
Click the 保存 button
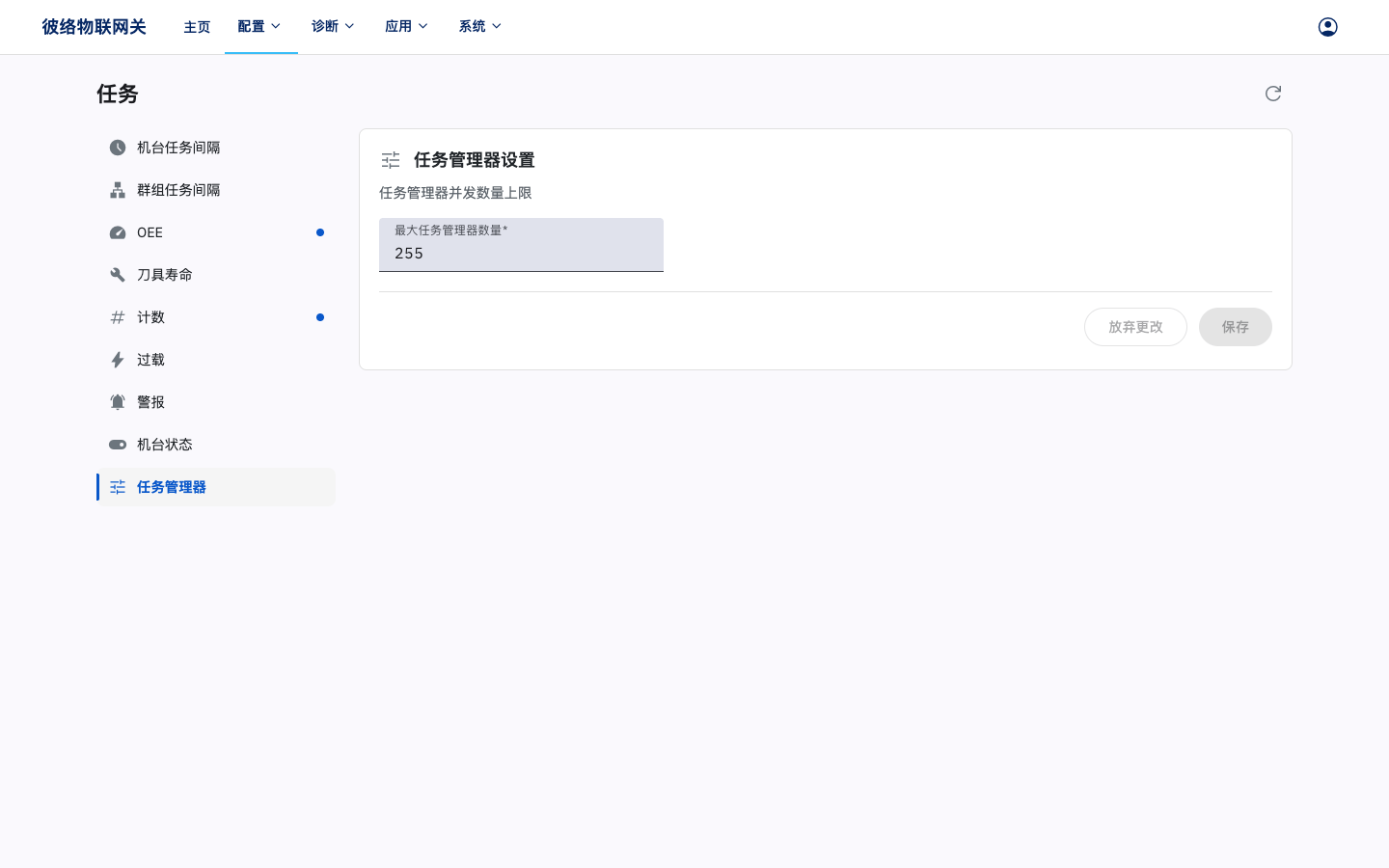point(1235,327)
